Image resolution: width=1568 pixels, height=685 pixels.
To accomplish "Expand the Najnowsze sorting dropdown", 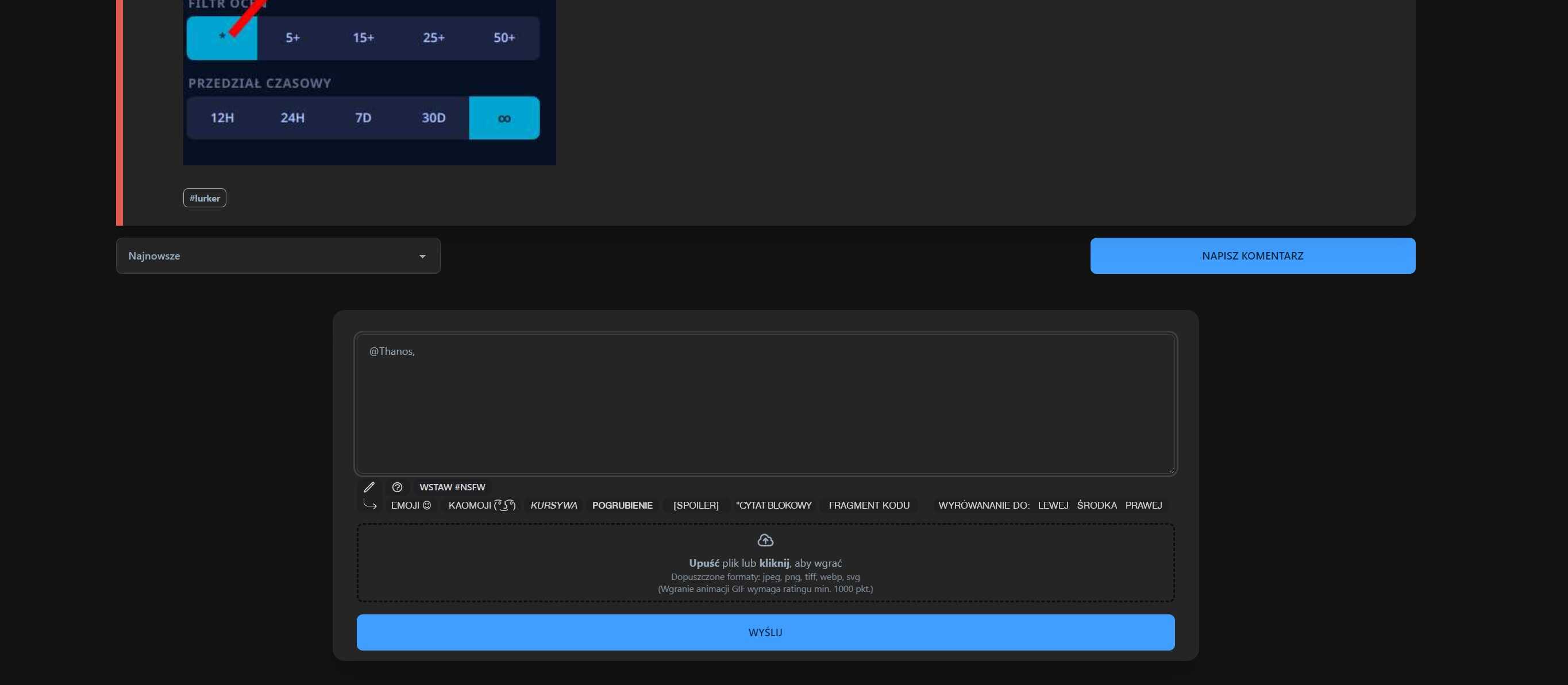I will tap(278, 256).
